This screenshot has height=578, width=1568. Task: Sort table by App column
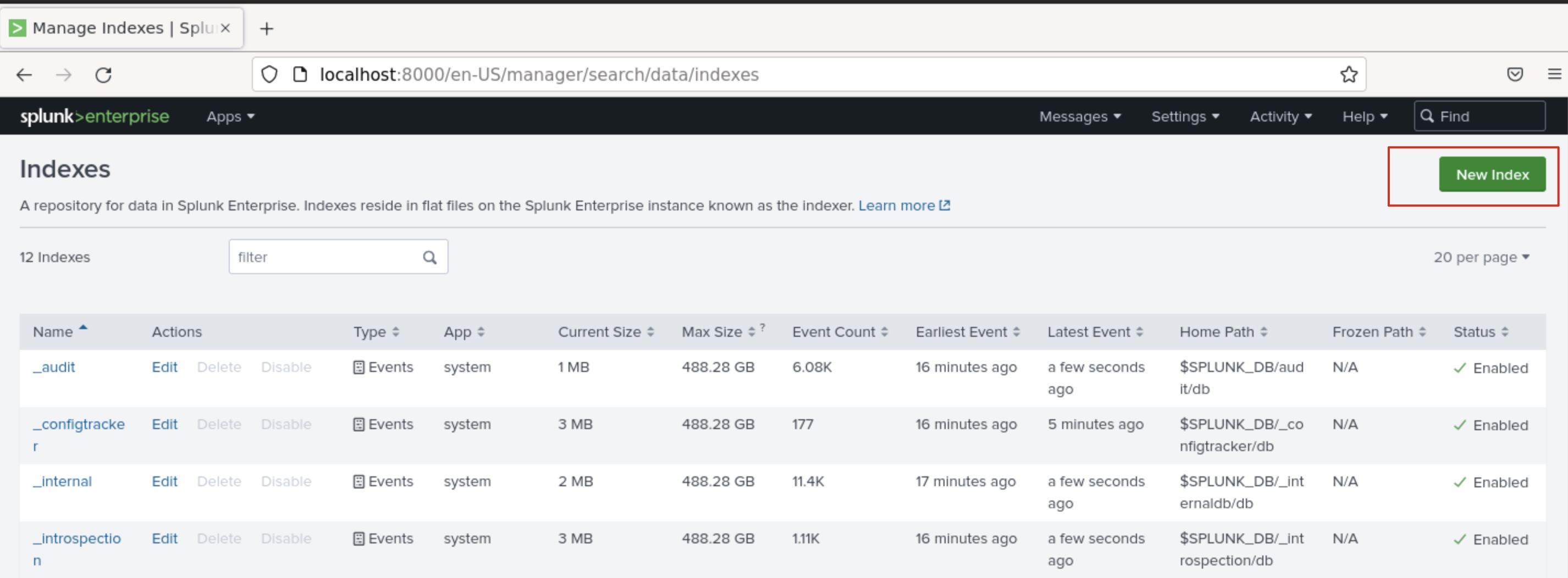464,332
